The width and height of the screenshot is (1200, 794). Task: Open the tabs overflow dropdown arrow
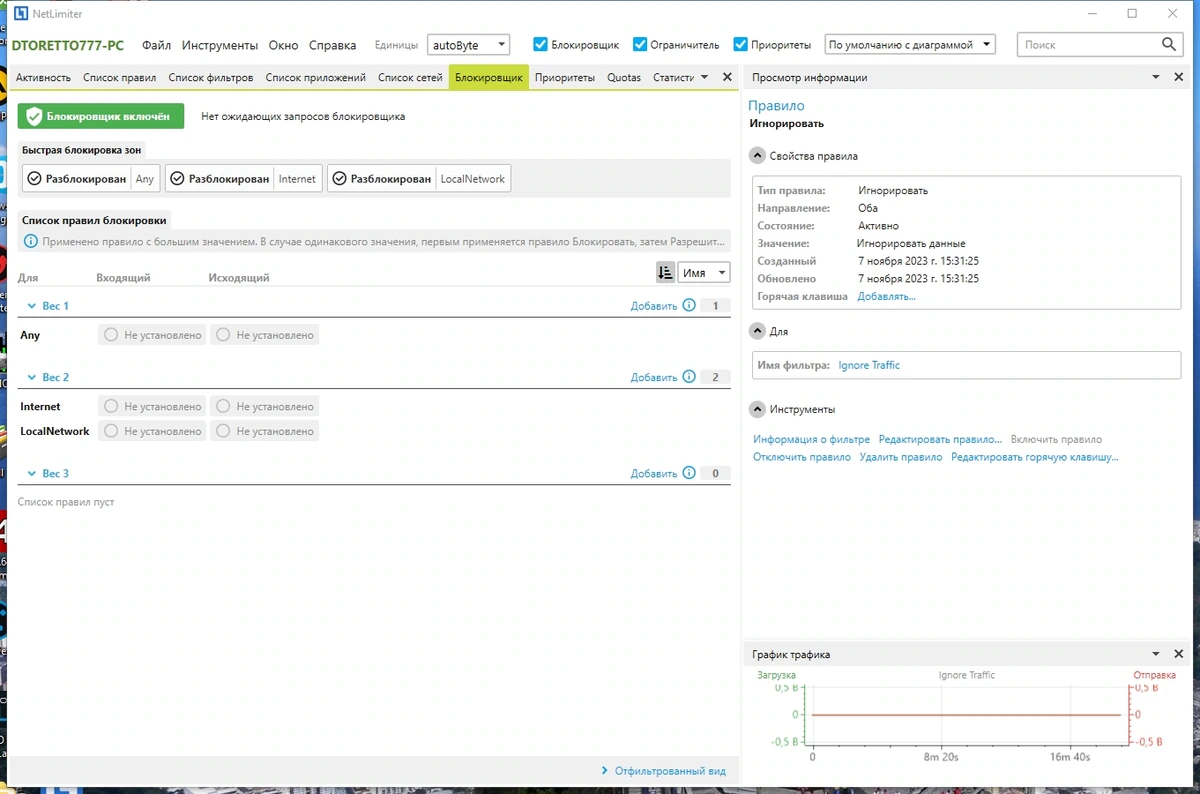(x=704, y=77)
